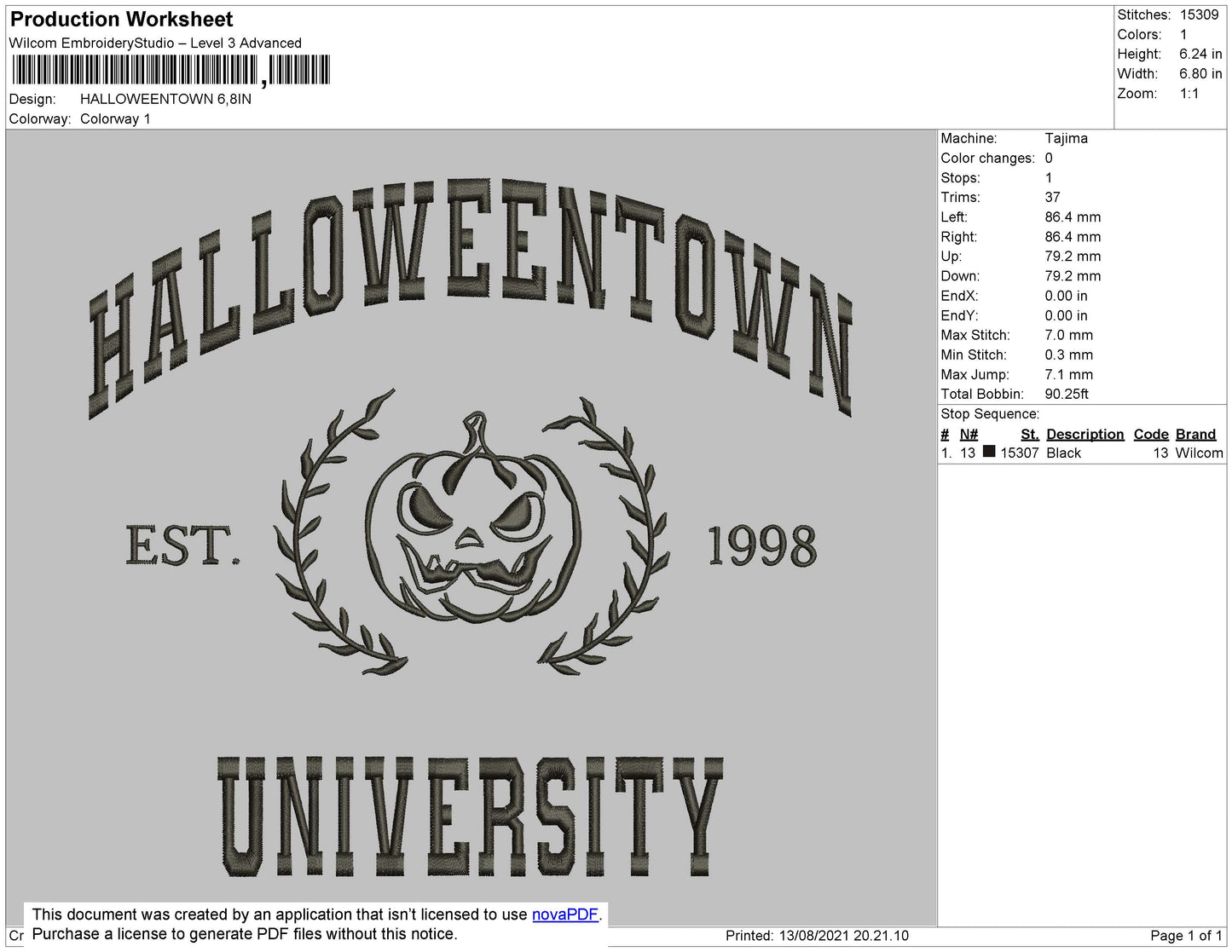Click the 'Description' column header
The width and height of the screenshot is (1232, 952).
(1085, 435)
